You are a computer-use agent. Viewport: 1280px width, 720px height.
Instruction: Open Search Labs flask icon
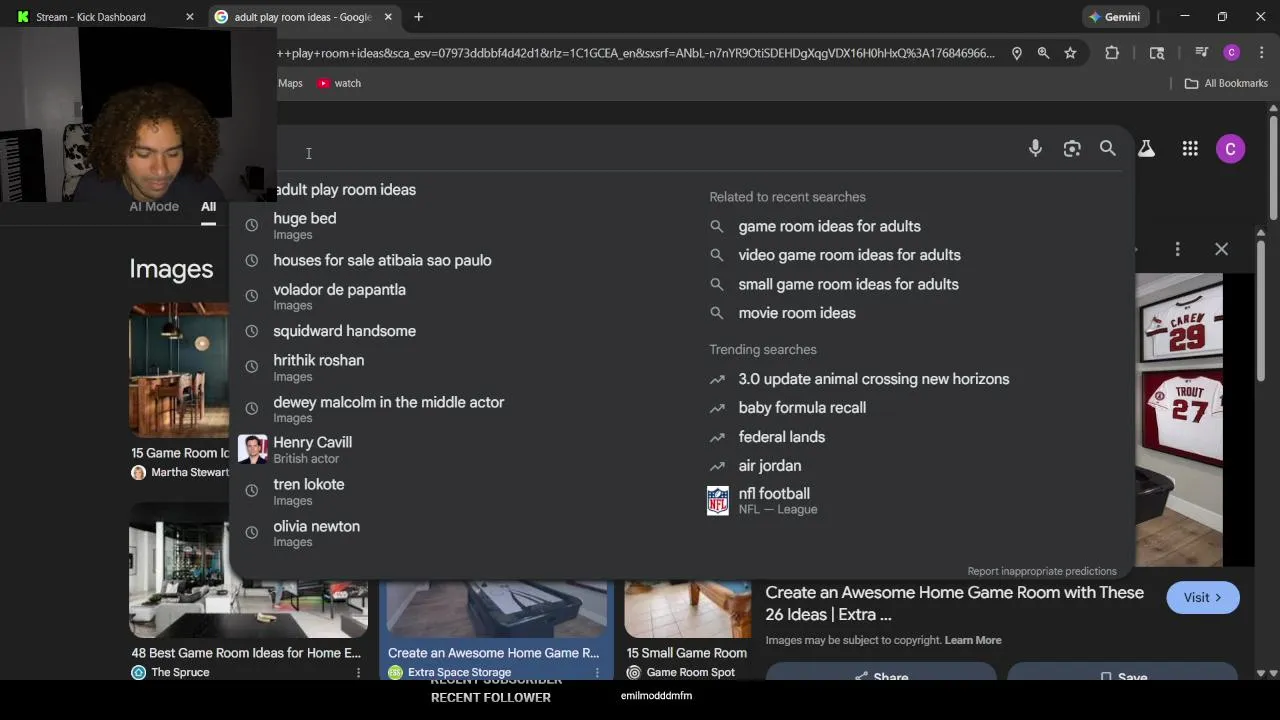click(x=1146, y=148)
